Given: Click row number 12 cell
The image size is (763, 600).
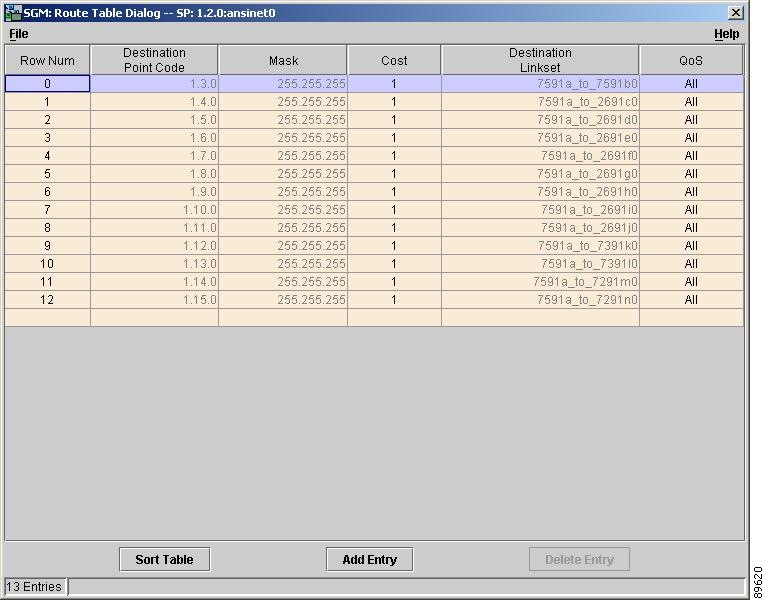Looking at the screenshot, I should click(47, 300).
